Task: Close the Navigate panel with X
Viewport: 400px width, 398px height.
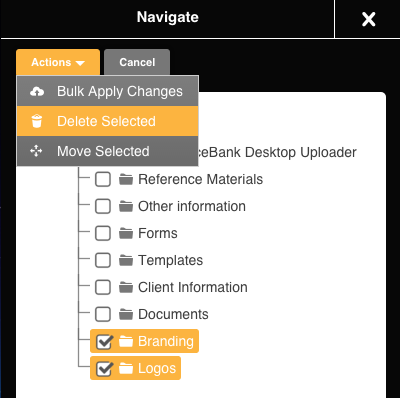Action: pyautogui.click(x=369, y=19)
